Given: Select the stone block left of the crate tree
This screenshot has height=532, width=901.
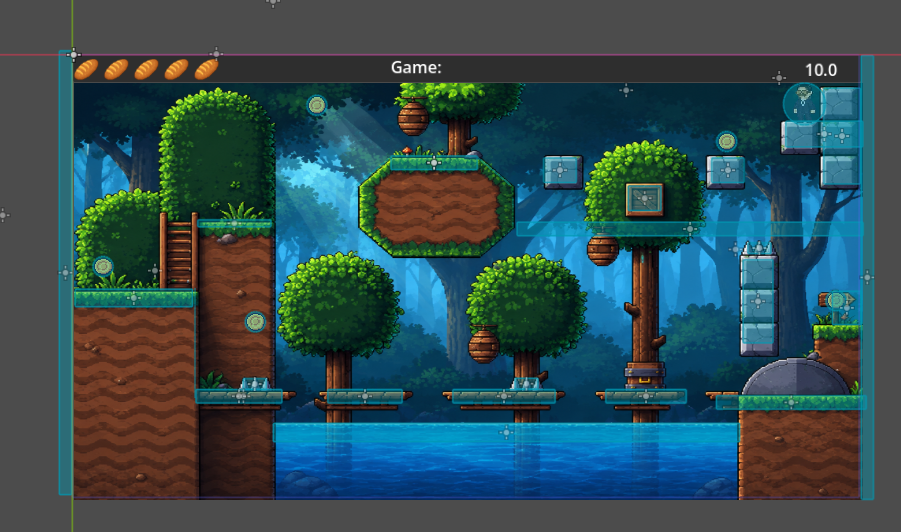Looking at the screenshot, I should click(x=563, y=171).
